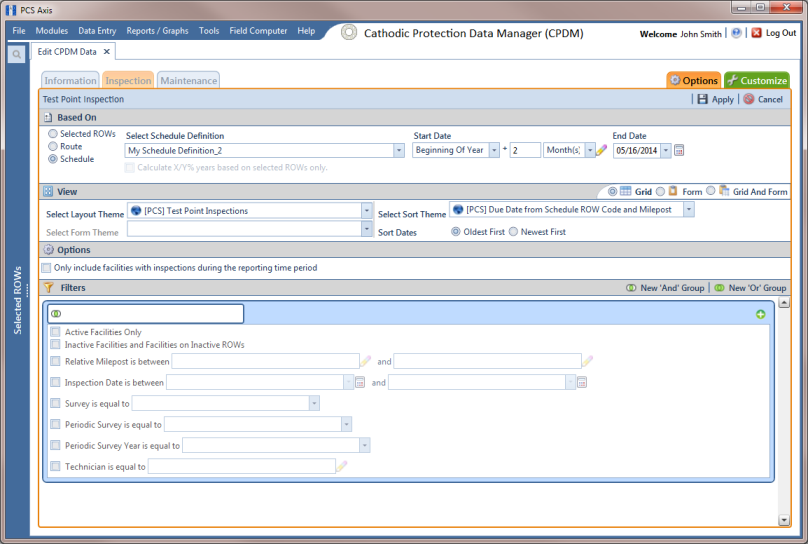Click scrollbar up arrow in filters
This screenshot has height=544, width=808.
tap(784, 303)
